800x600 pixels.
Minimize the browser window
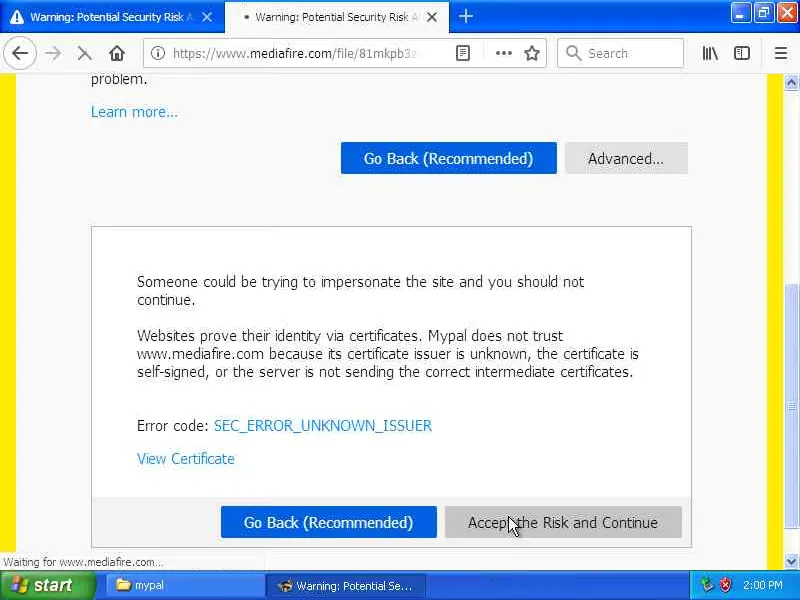coord(740,13)
